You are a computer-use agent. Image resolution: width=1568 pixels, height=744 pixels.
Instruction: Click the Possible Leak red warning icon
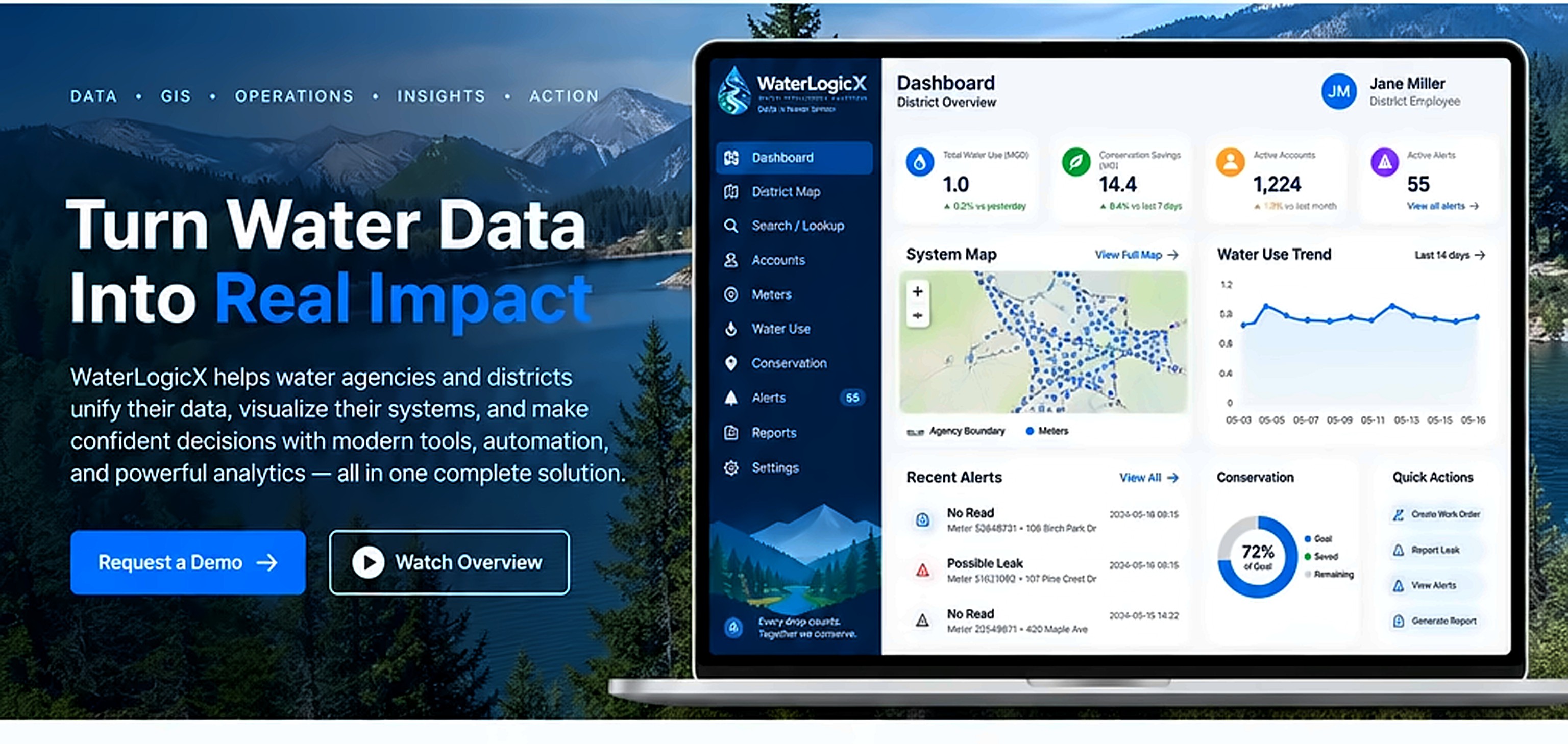coord(922,571)
